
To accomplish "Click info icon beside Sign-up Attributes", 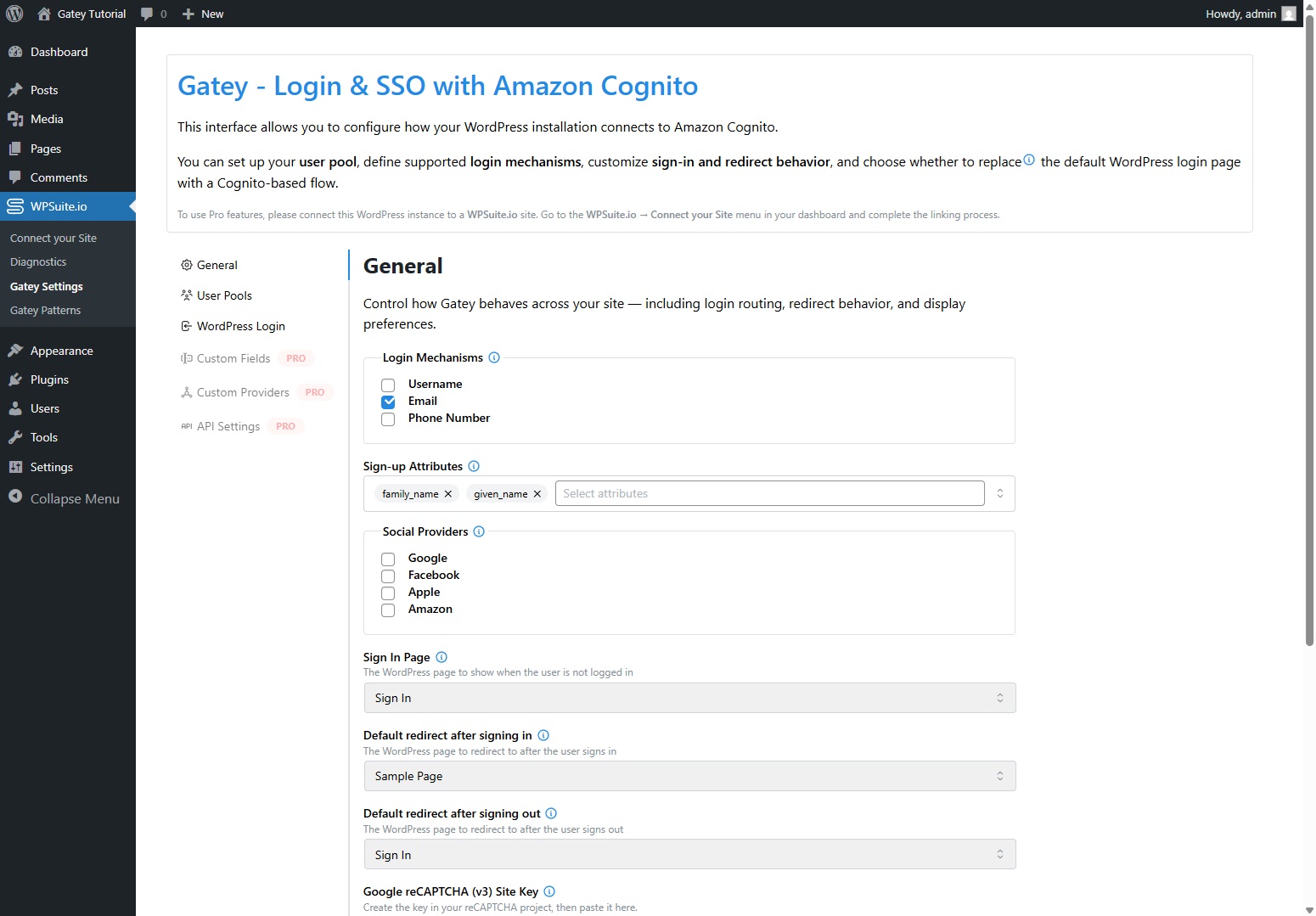I will [474, 466].
